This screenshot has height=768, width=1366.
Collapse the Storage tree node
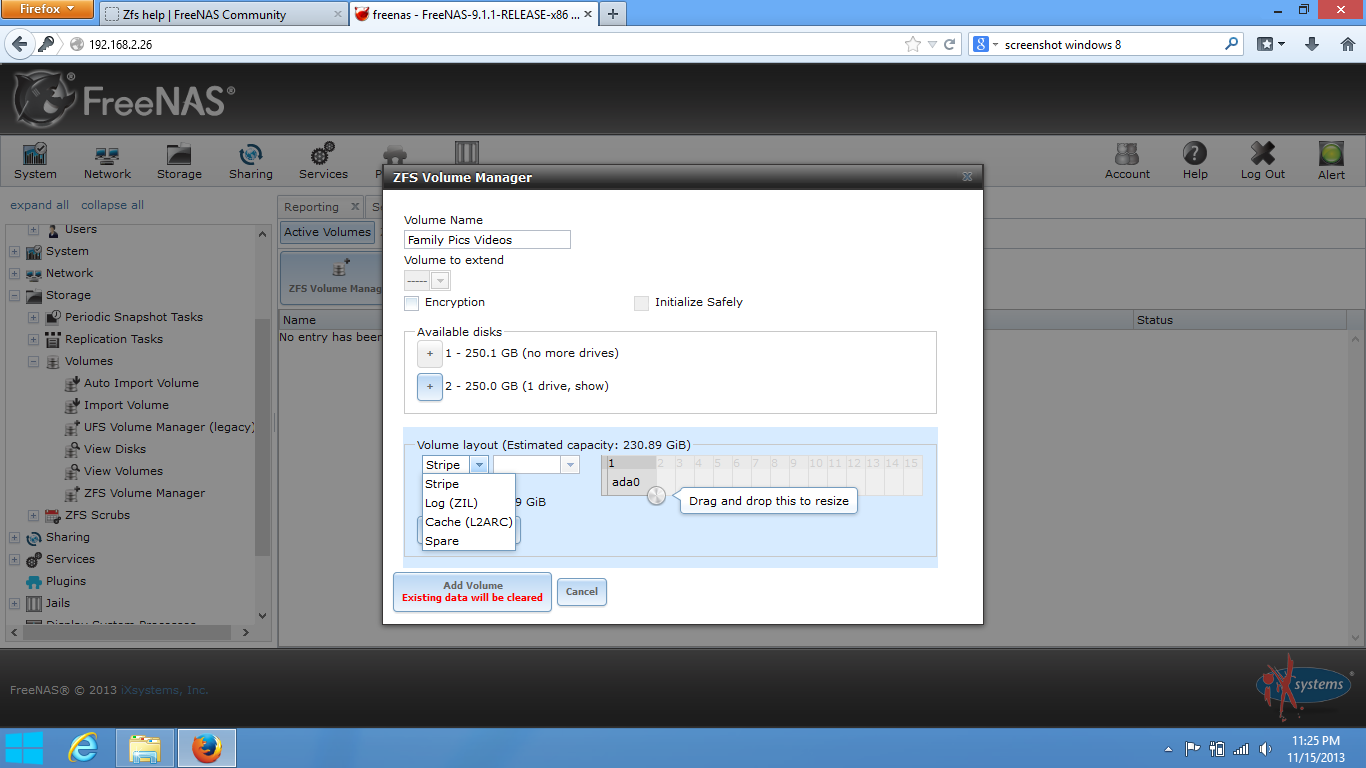14,295
